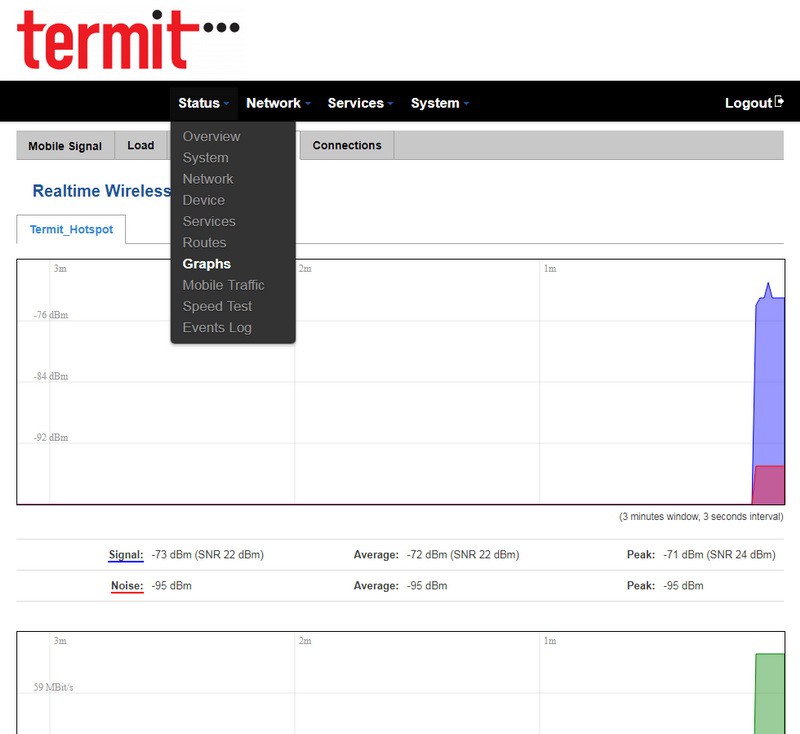Screen dimensions: 800x734
Task: Open Device from the Status menu
Action: [x=203, y=200]
